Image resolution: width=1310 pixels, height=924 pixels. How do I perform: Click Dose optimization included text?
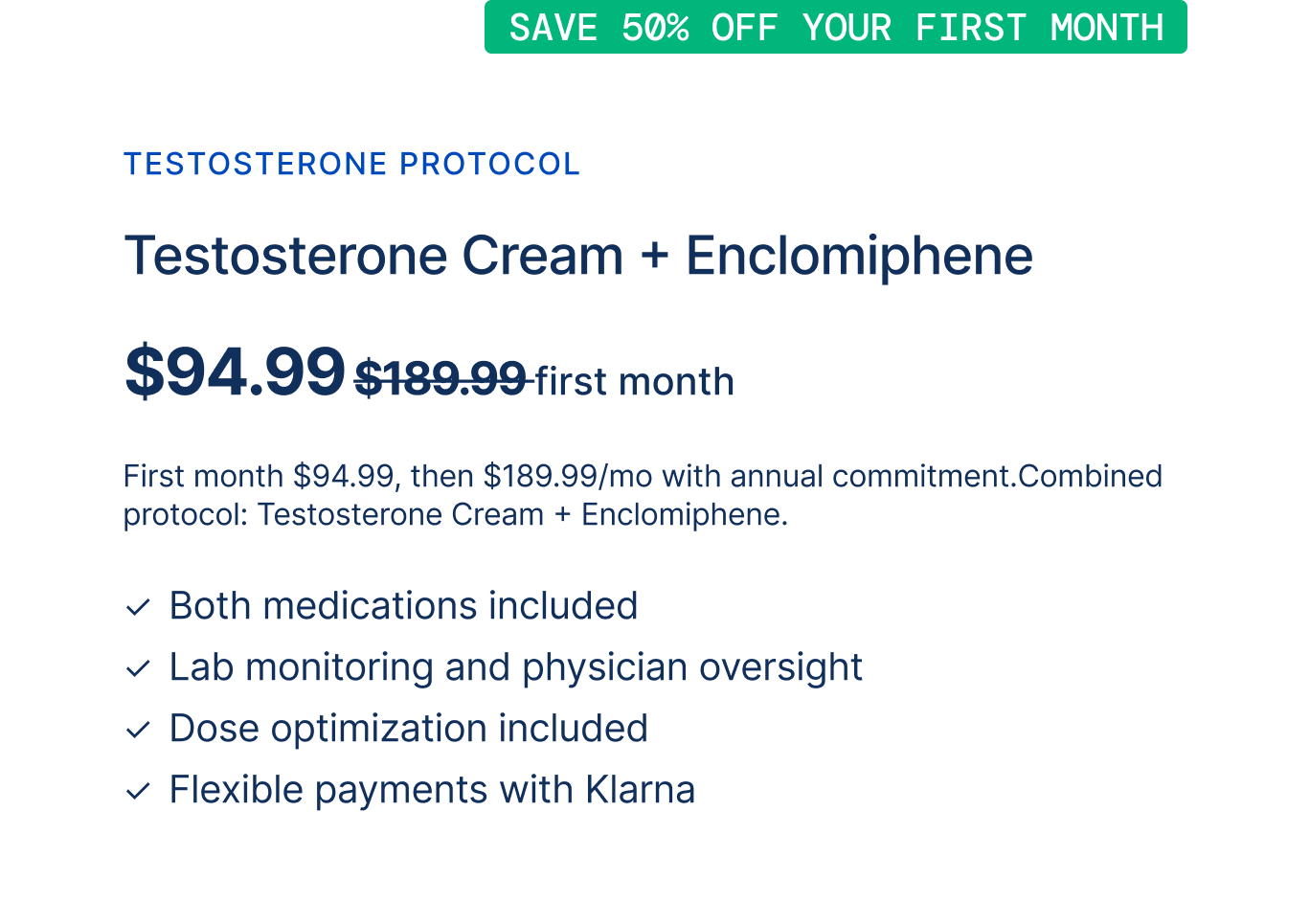click(409, 729)
